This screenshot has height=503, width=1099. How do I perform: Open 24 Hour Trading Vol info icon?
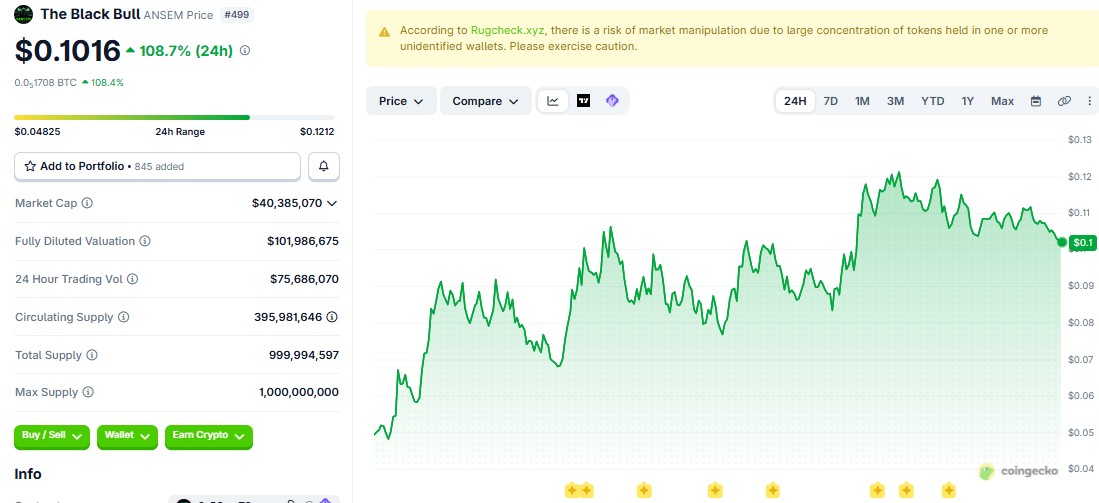coord(132,279)
